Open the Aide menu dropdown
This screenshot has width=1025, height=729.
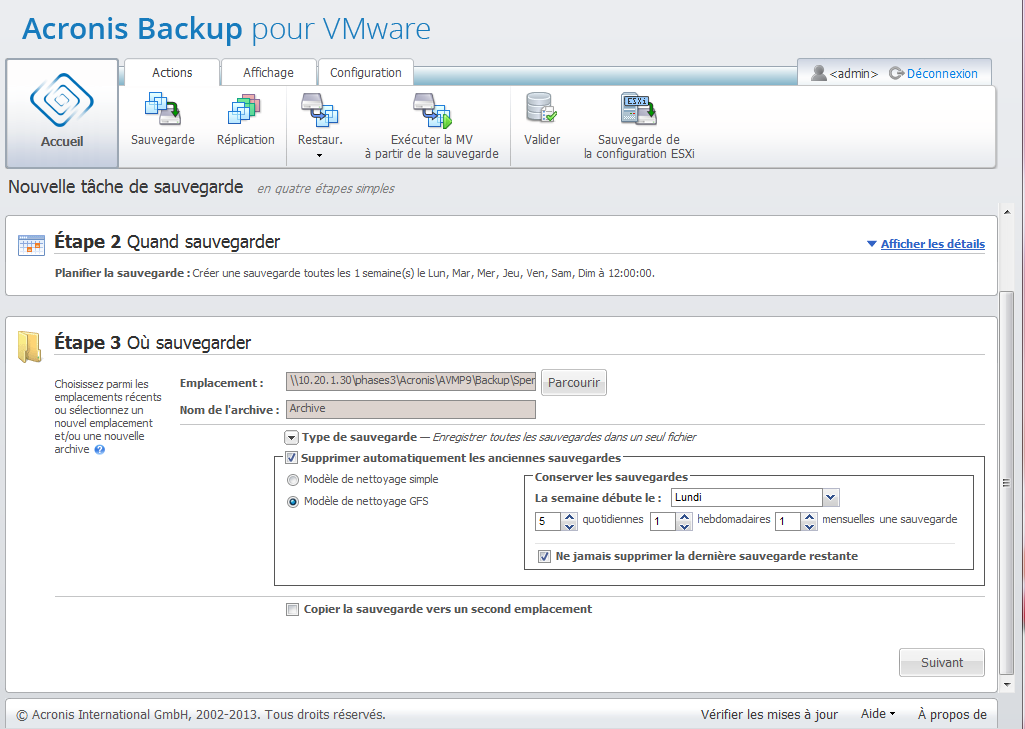click(x=877, y=714)
